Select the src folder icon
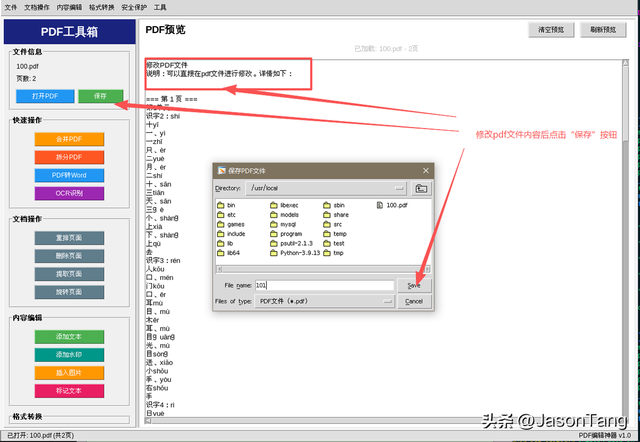Image resolution: width=640 pixels, height=442 pixels. (x=327, y=224)
